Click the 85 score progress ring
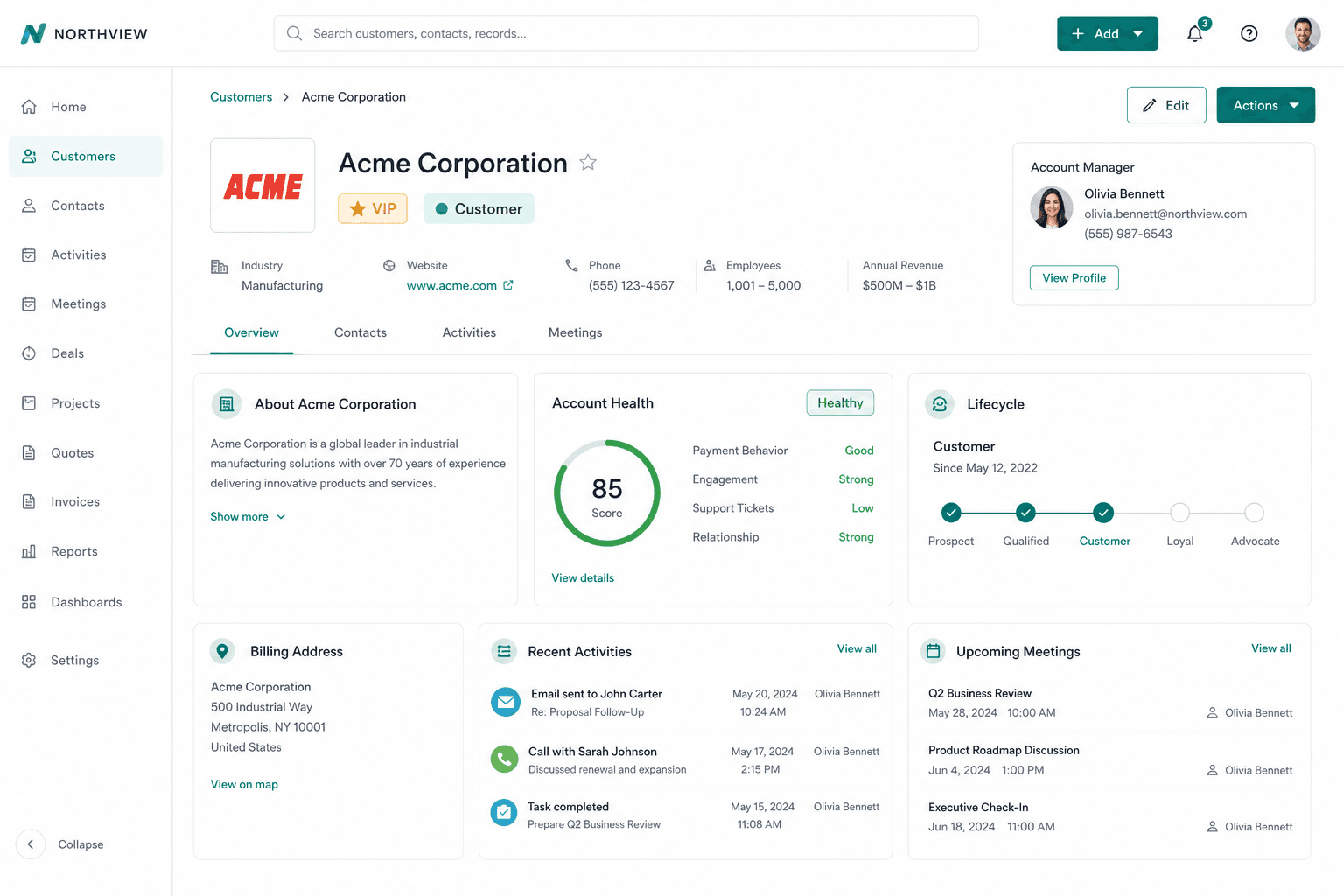Screen dimensions: 1344x896 pyautogui.click(x=606, y=493)
